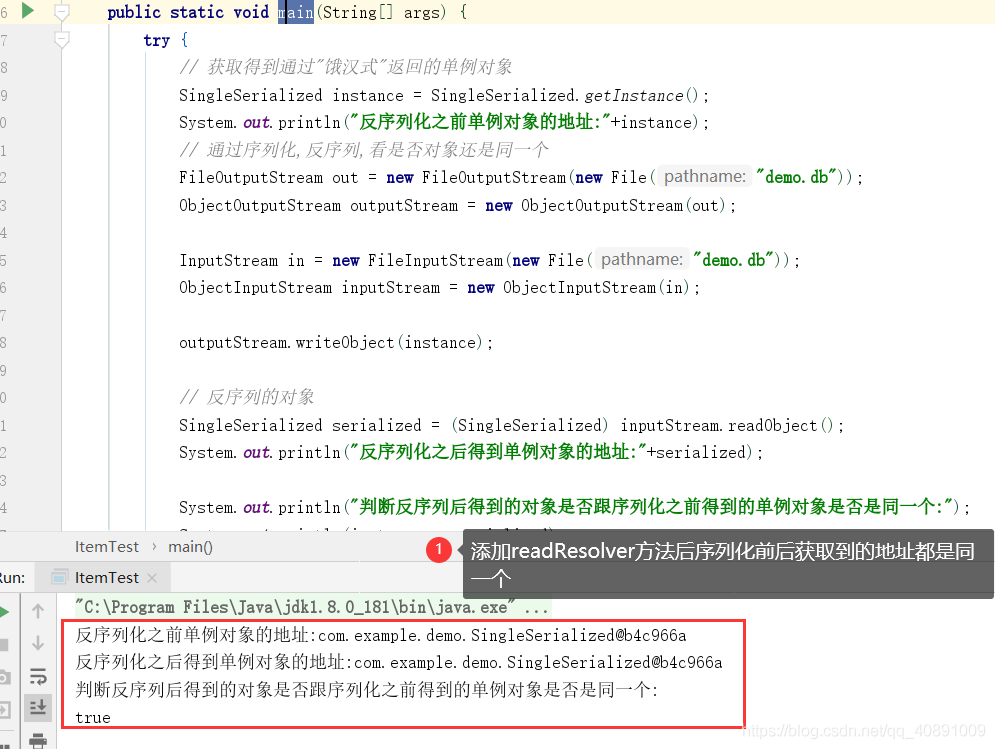This screenshot has height=749, width=995.
Task: Click the up arrow stack trace icon
Action: tap(38, 611)
